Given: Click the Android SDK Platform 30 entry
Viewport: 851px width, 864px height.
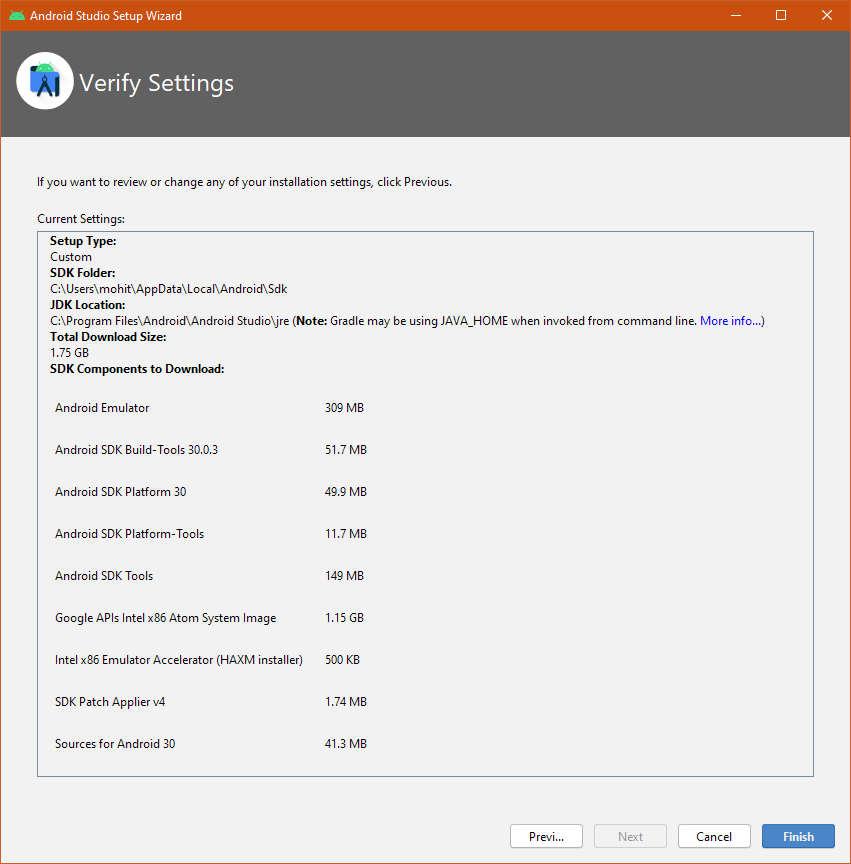Looking at the screenshot, I should pyautogui.click(x=120, y=492).
